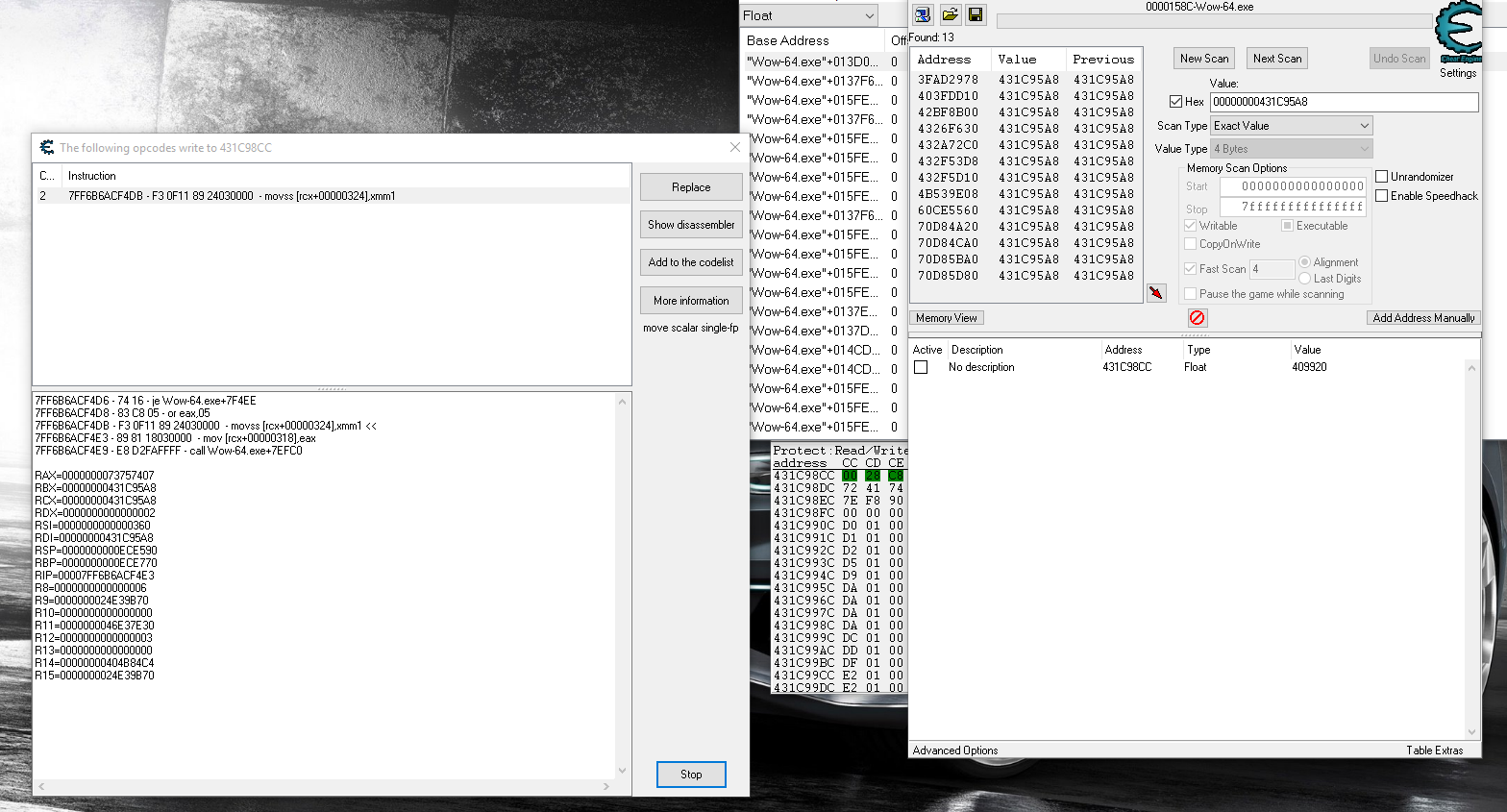
Task: Click Show disassembler button
Action: [691, 225]
